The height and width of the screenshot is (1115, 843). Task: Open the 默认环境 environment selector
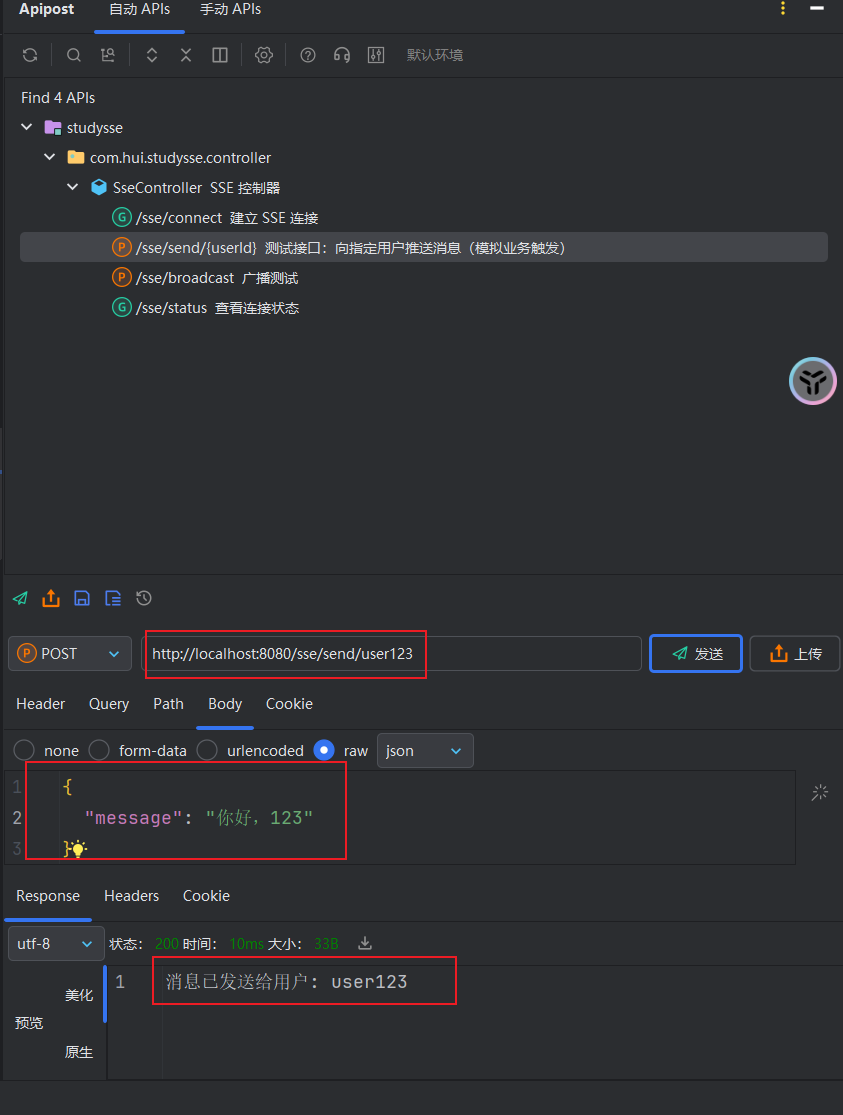435,55
